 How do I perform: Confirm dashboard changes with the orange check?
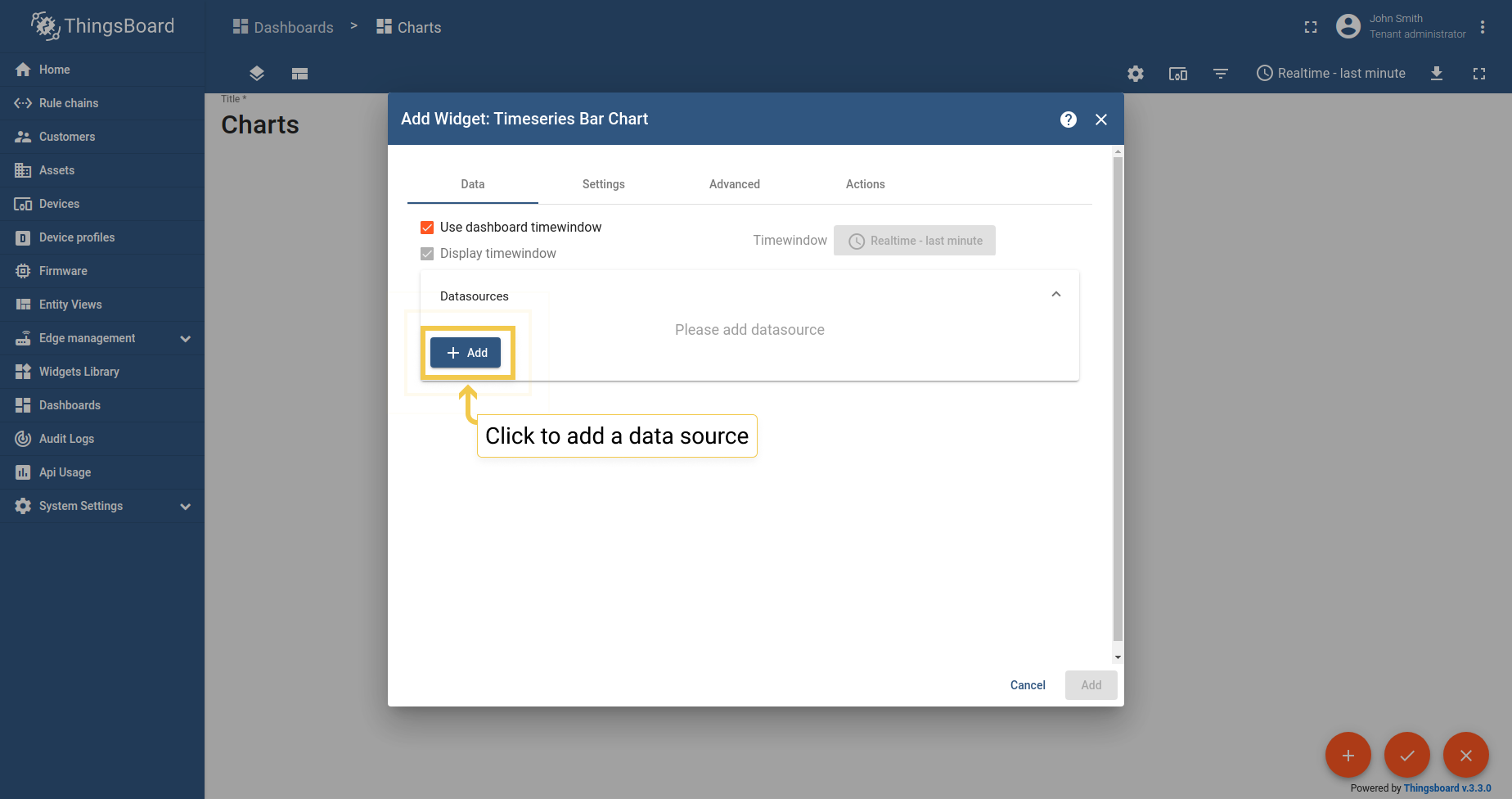1407,755
